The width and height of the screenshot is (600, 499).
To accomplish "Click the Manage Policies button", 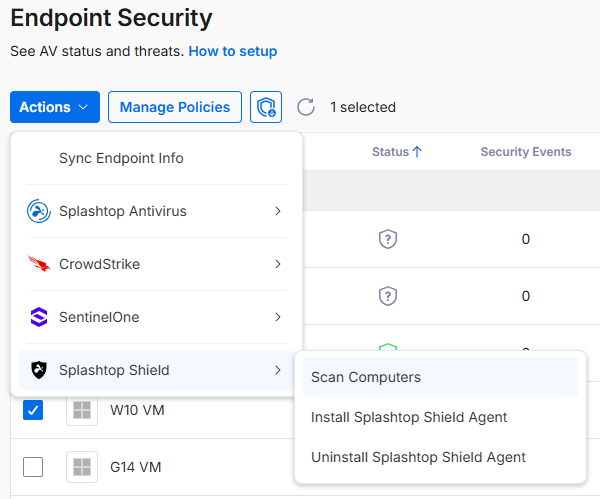I will click(x=175, y=107).
